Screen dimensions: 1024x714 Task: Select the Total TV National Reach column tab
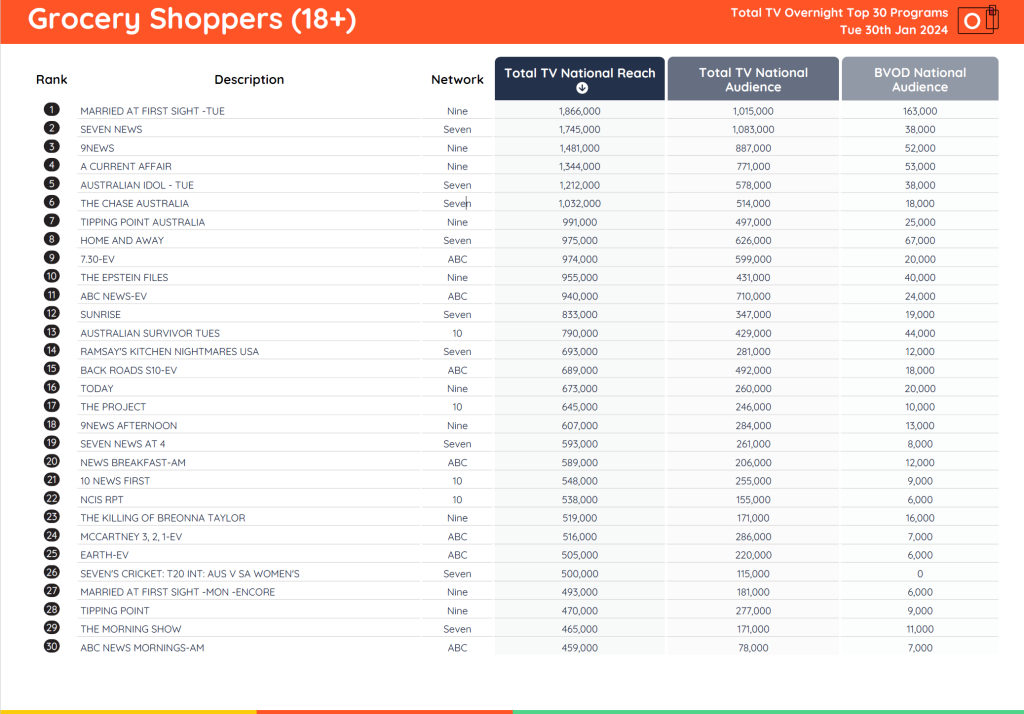point(579,78)
